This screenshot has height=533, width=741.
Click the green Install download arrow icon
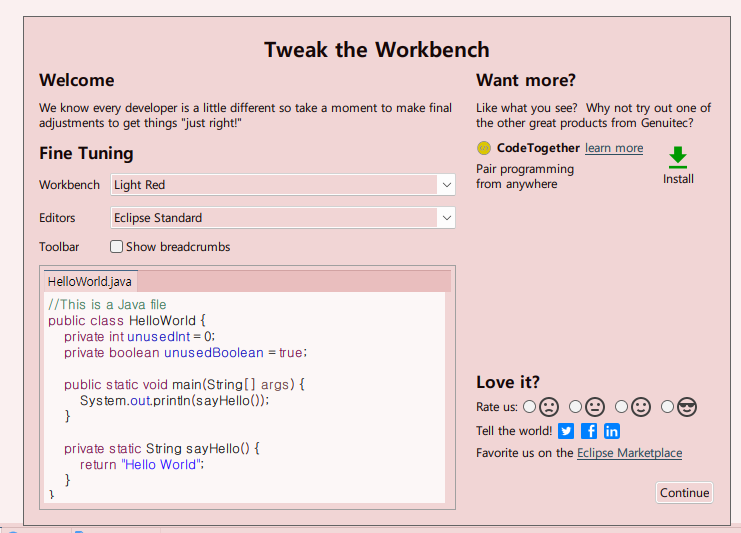(x=678, y=157)
